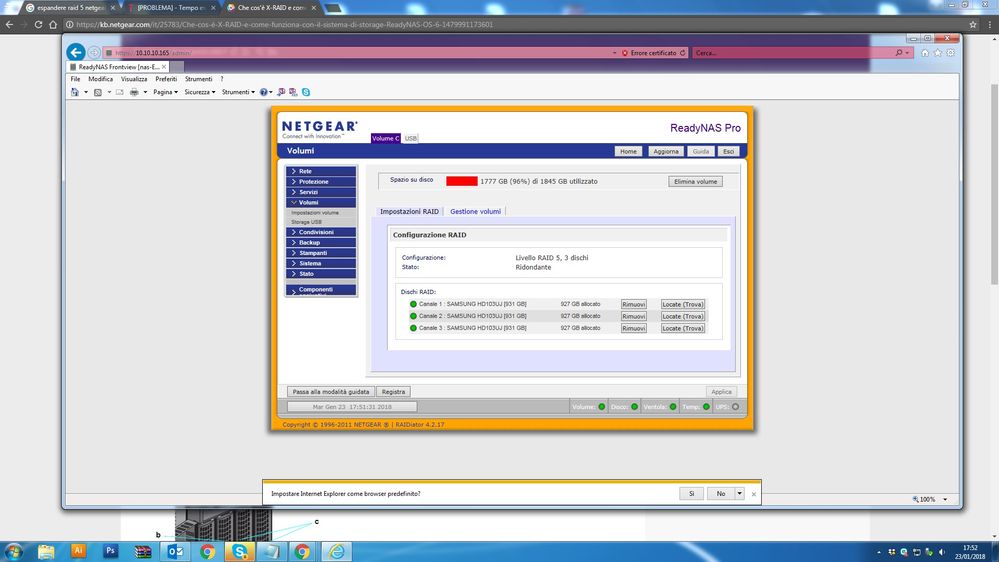
Task: Click the UPS status indicator light
Action: [735, 407]
